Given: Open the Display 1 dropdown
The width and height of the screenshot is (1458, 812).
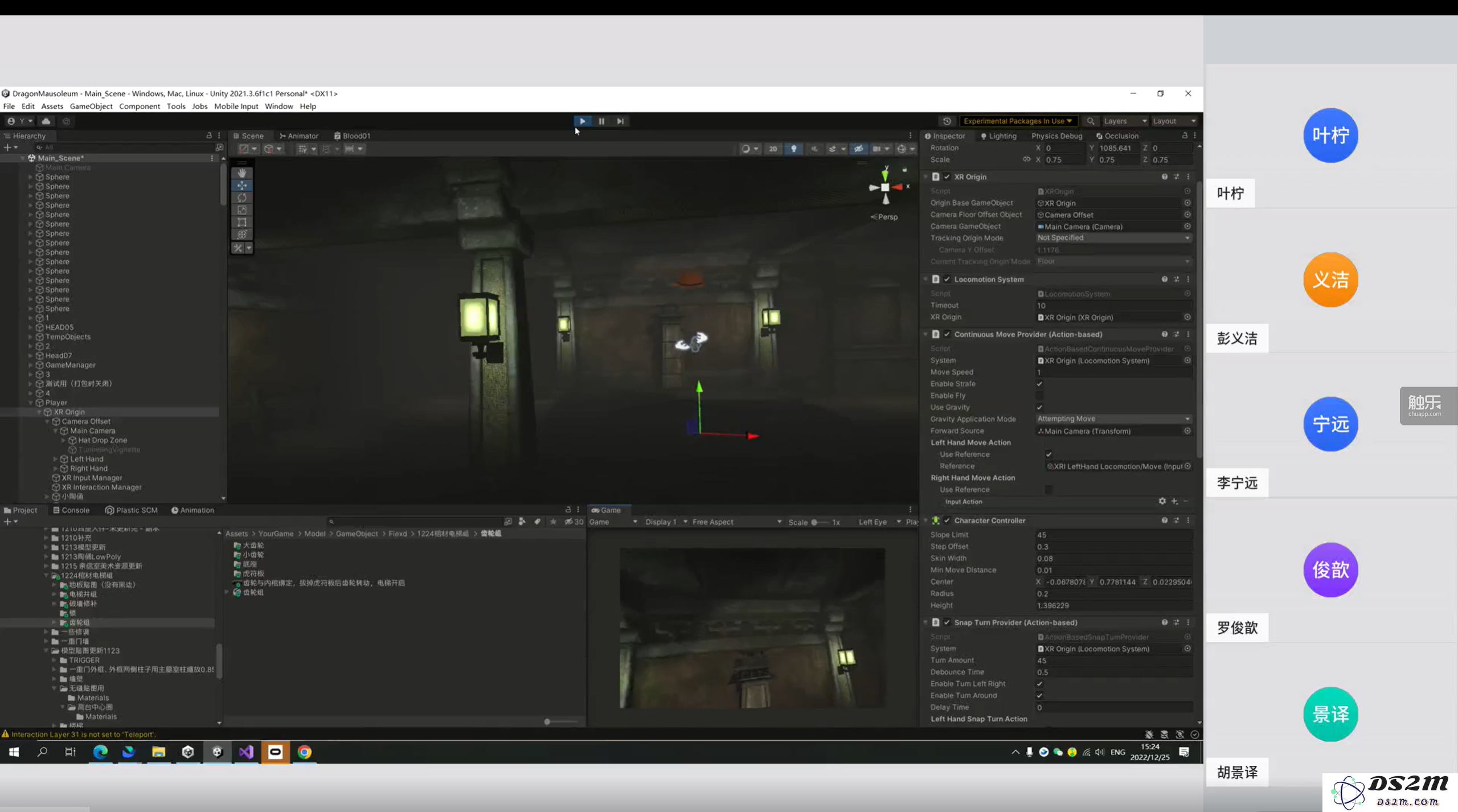Looking at the screenshot, I should (x=666, y=522).
